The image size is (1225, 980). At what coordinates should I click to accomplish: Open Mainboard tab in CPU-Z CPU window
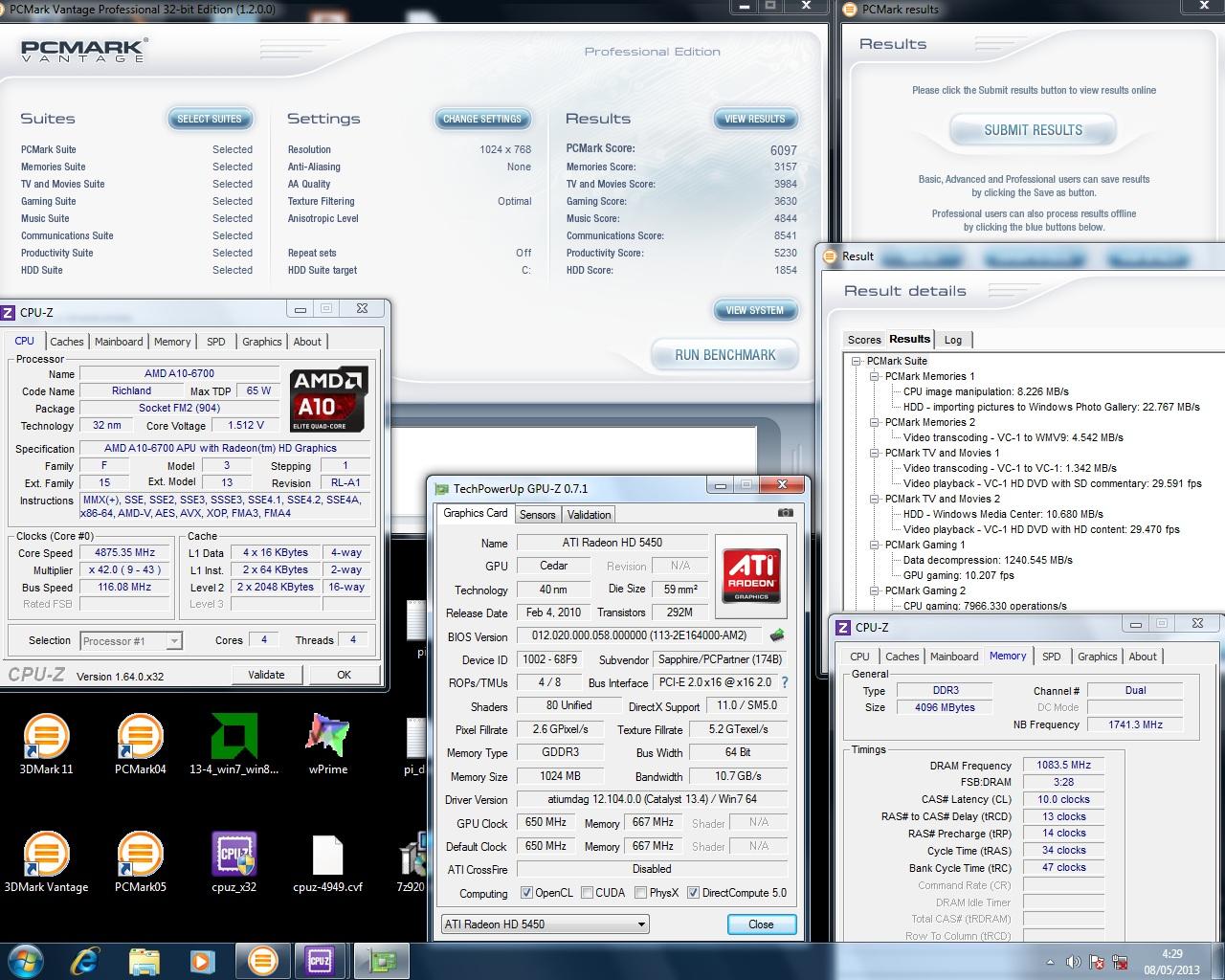coord(119,342)
